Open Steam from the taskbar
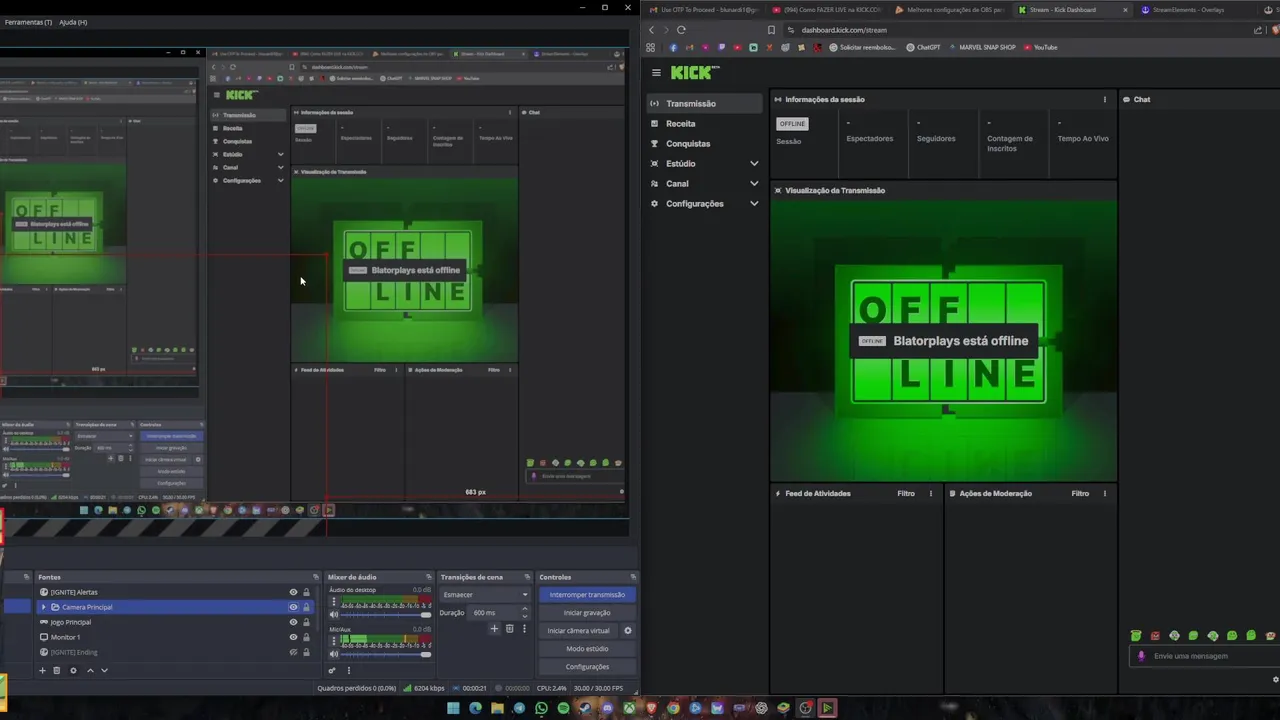Screen dimensions: 1280x720 (x=585, y=708)
